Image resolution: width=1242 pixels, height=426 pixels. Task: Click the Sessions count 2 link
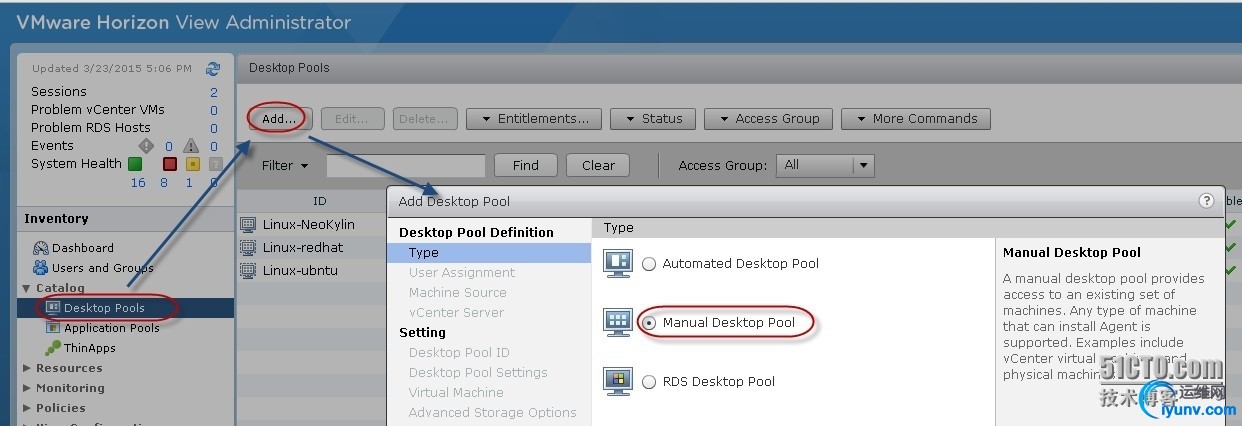[x=214, y=92]
